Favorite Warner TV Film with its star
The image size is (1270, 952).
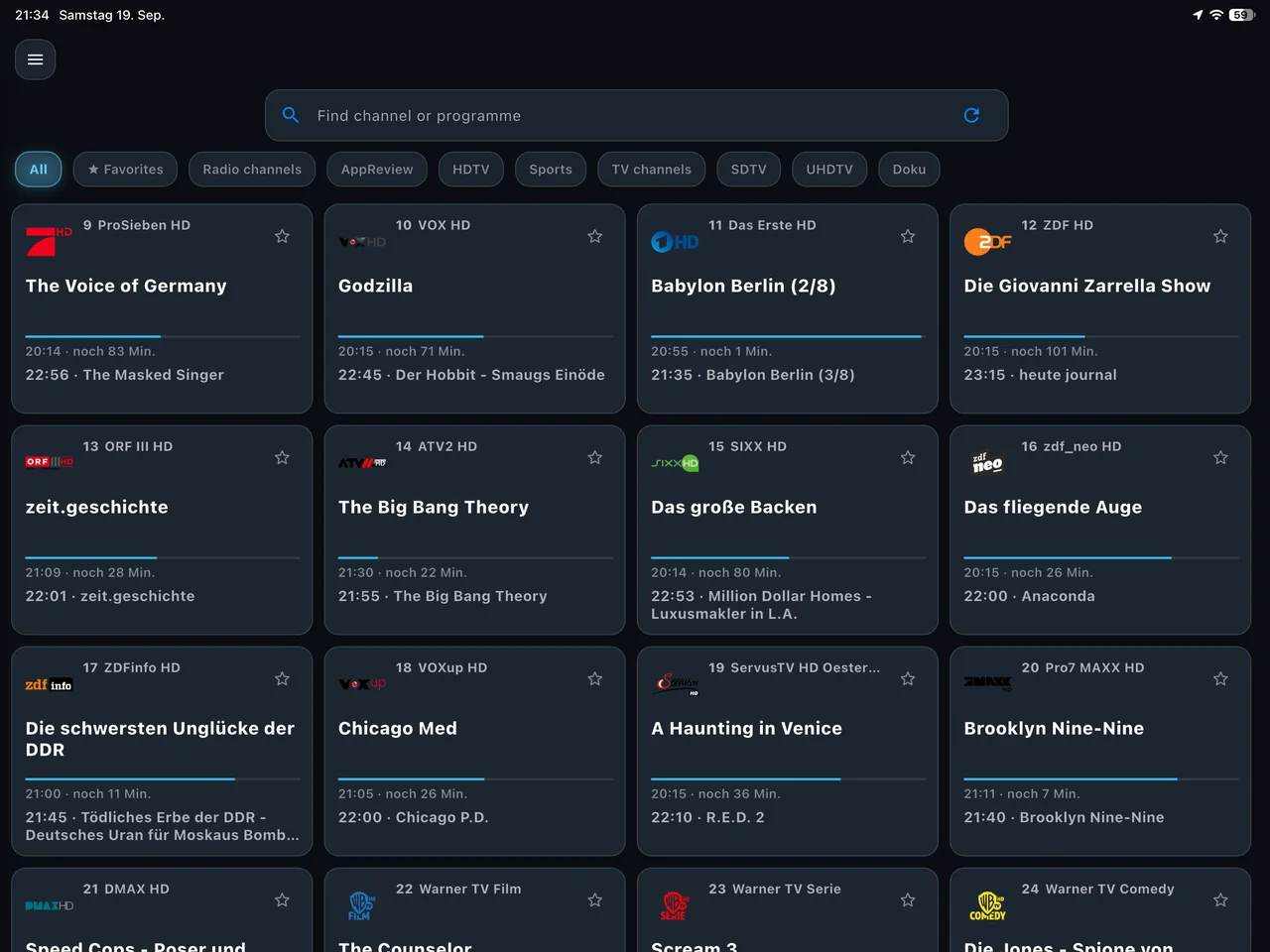point(595,899)
